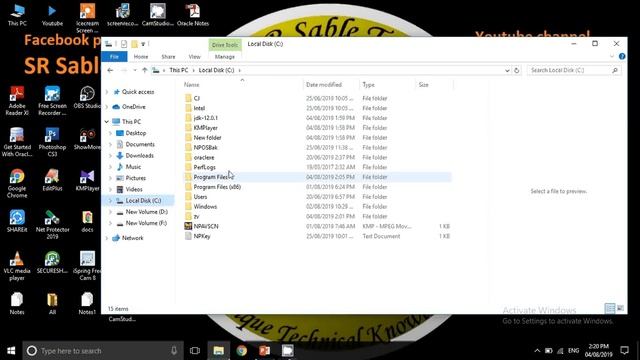Expand the Quick access tree node
This screenshot has height=360, width=640.
coord(107,92)
